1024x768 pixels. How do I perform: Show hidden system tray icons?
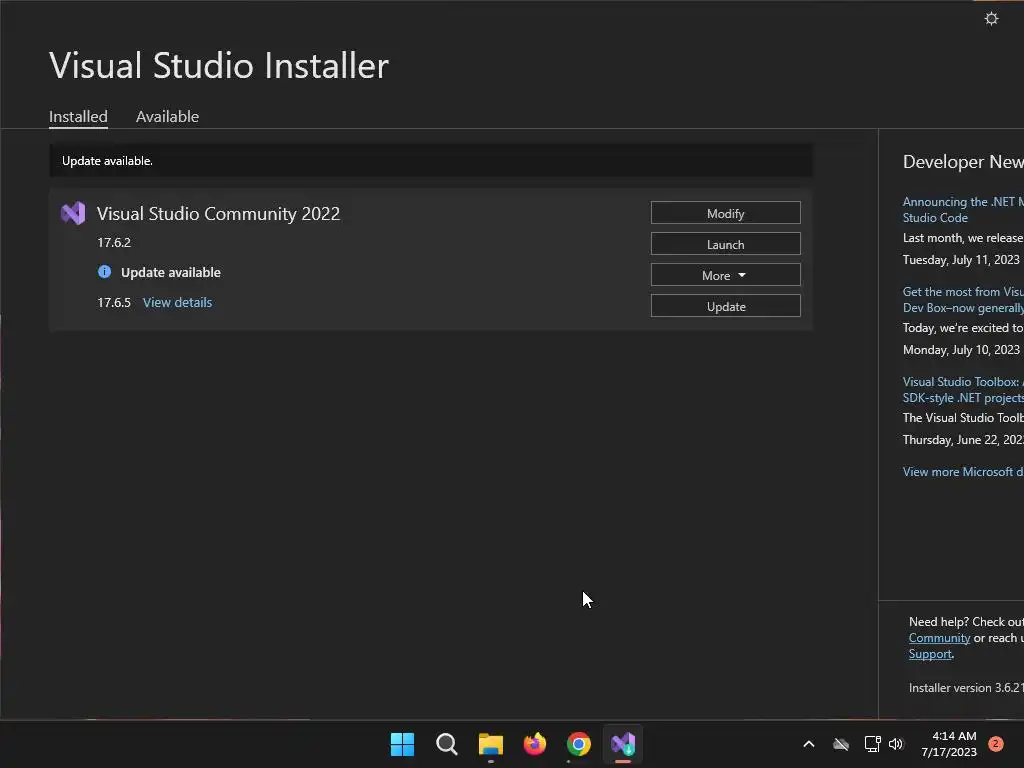pyautogui.click(x=808, y=744)
